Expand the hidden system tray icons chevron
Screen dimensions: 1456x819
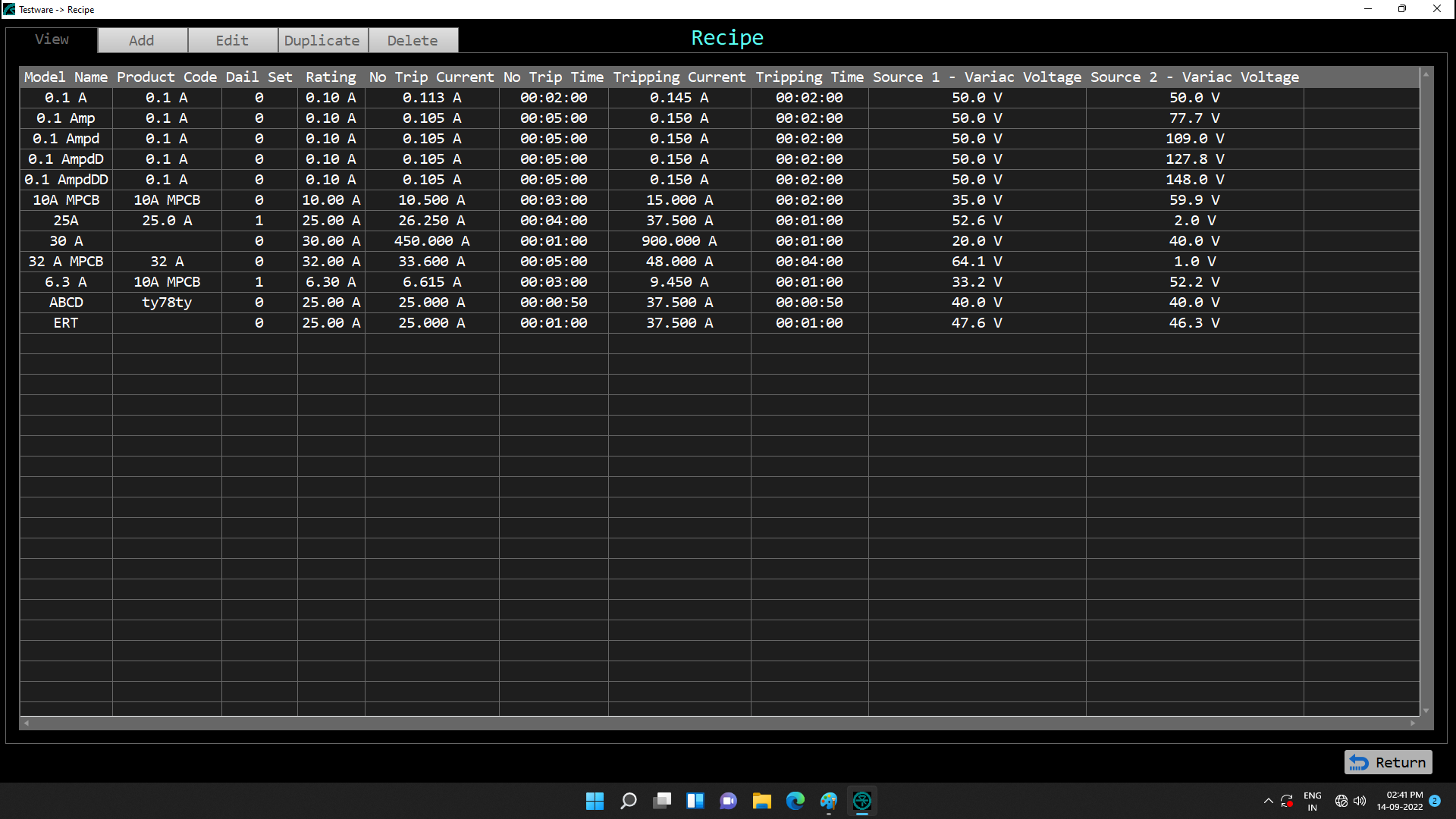[1268, 801]
